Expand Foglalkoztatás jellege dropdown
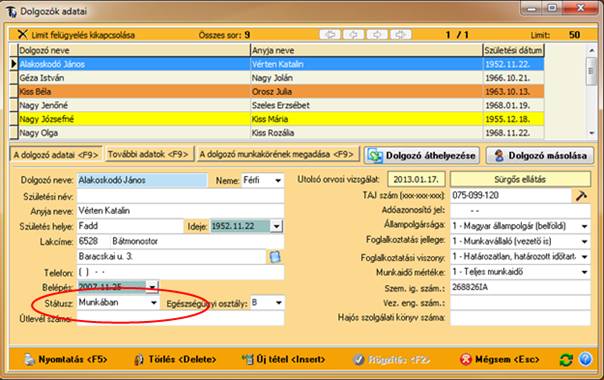 click(x=584, y=242)
